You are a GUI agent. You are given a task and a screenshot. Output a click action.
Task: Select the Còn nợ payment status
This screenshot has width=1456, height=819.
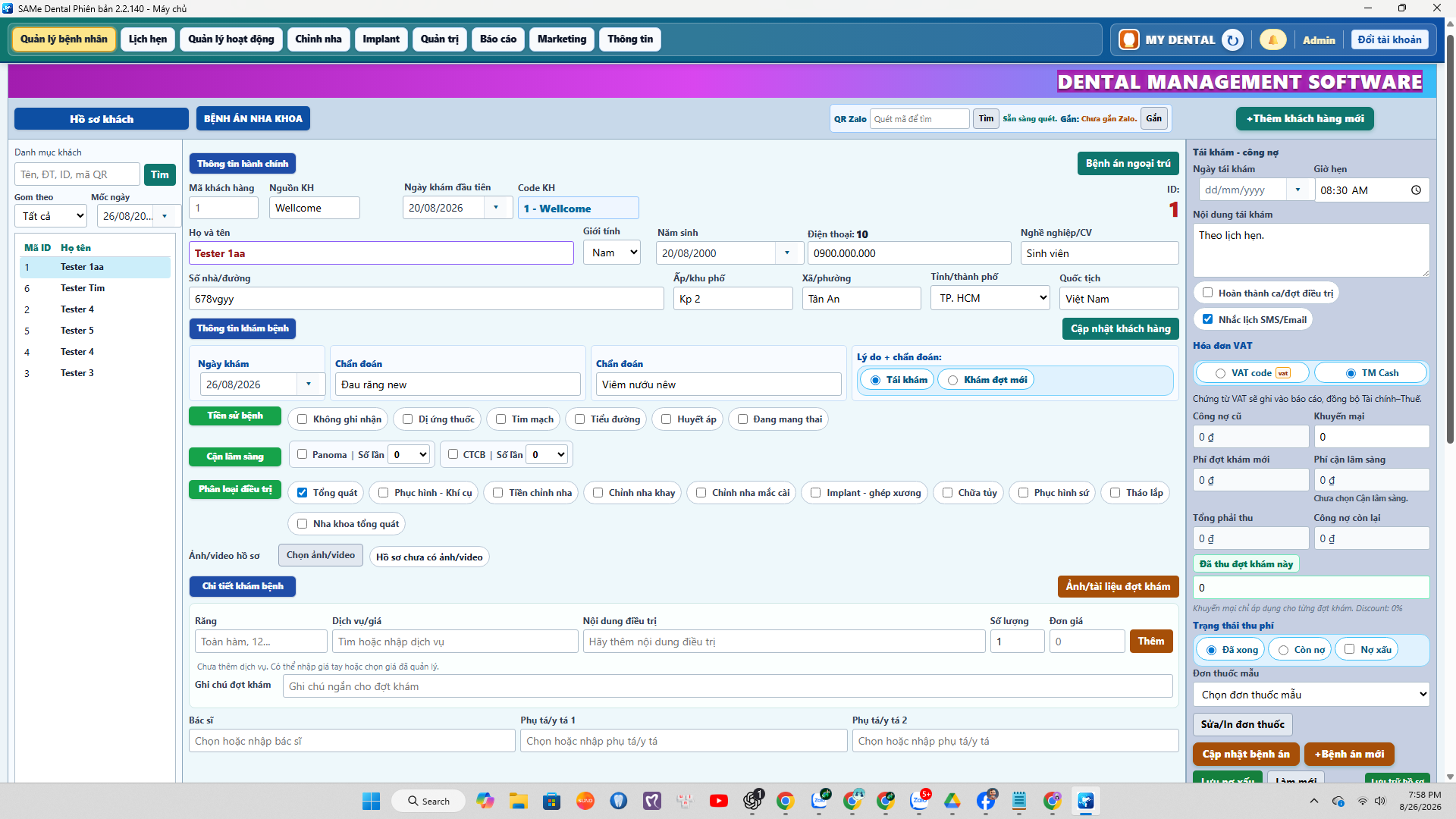click(x=1283, y=650)
